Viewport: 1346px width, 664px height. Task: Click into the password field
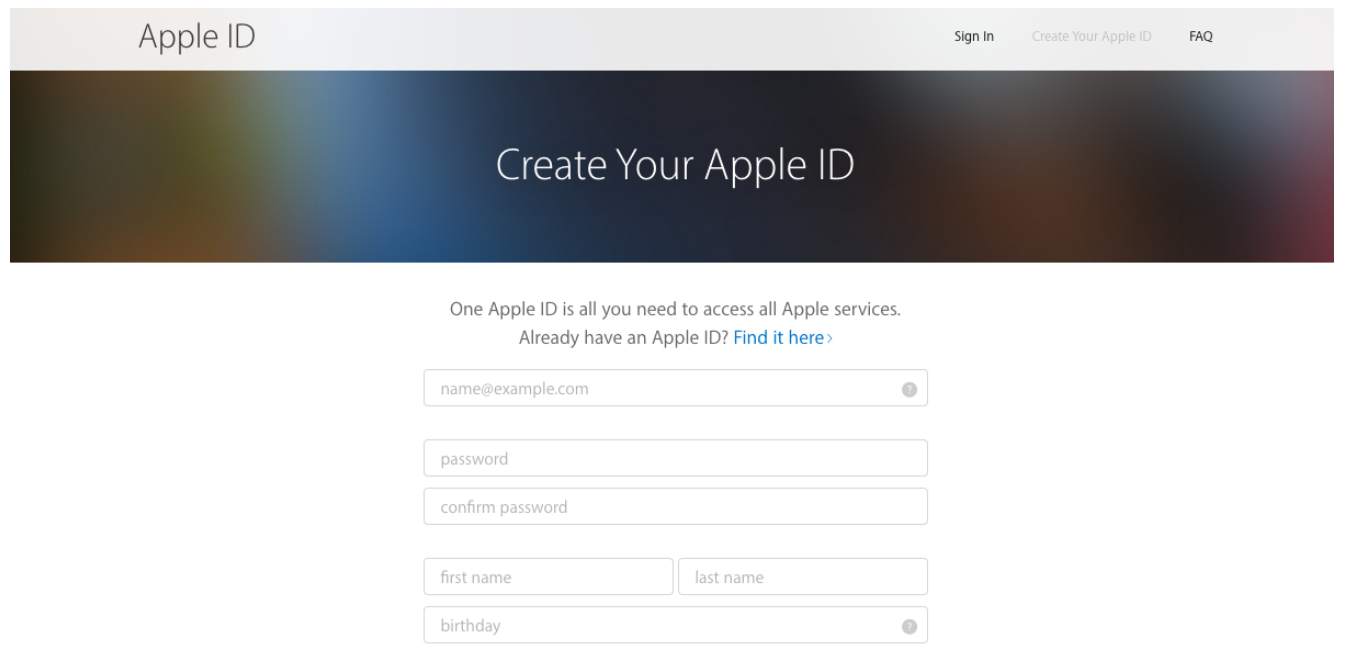point(676,458)
